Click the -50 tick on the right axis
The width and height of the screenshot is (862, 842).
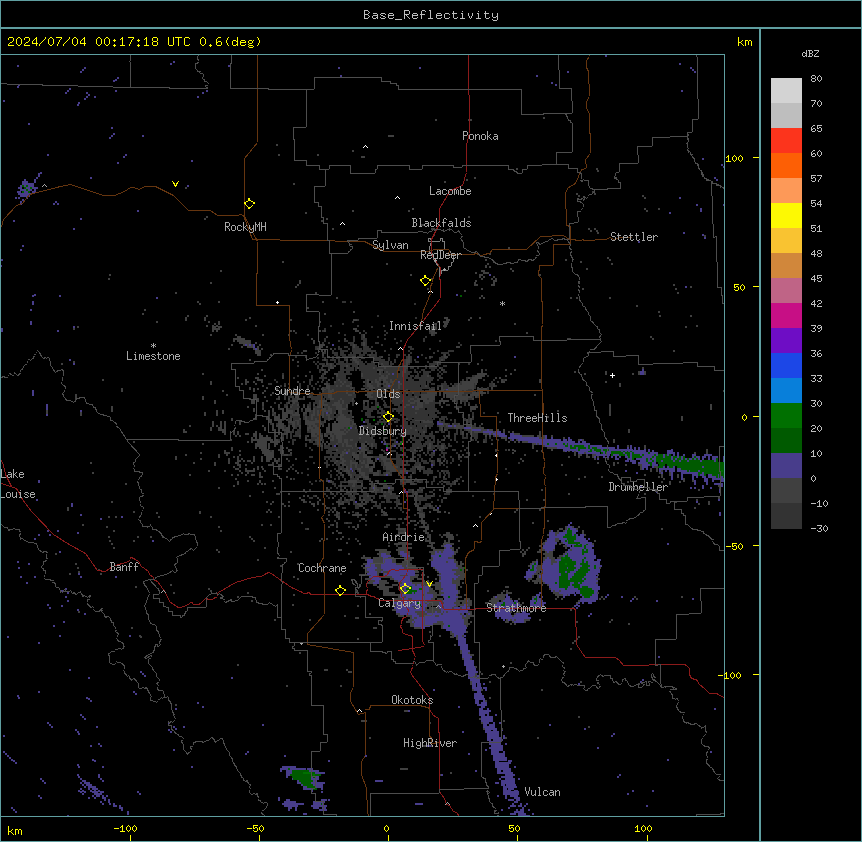(734, 546)
